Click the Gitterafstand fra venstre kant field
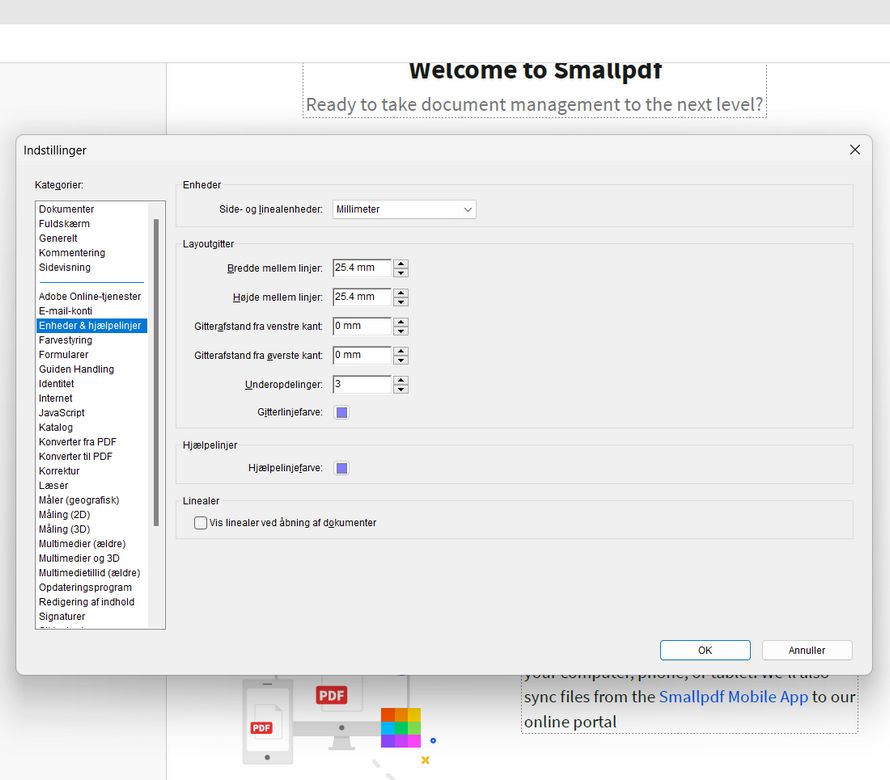The height and width of the screenshot is (780, 890). click(x=362, y=326)
